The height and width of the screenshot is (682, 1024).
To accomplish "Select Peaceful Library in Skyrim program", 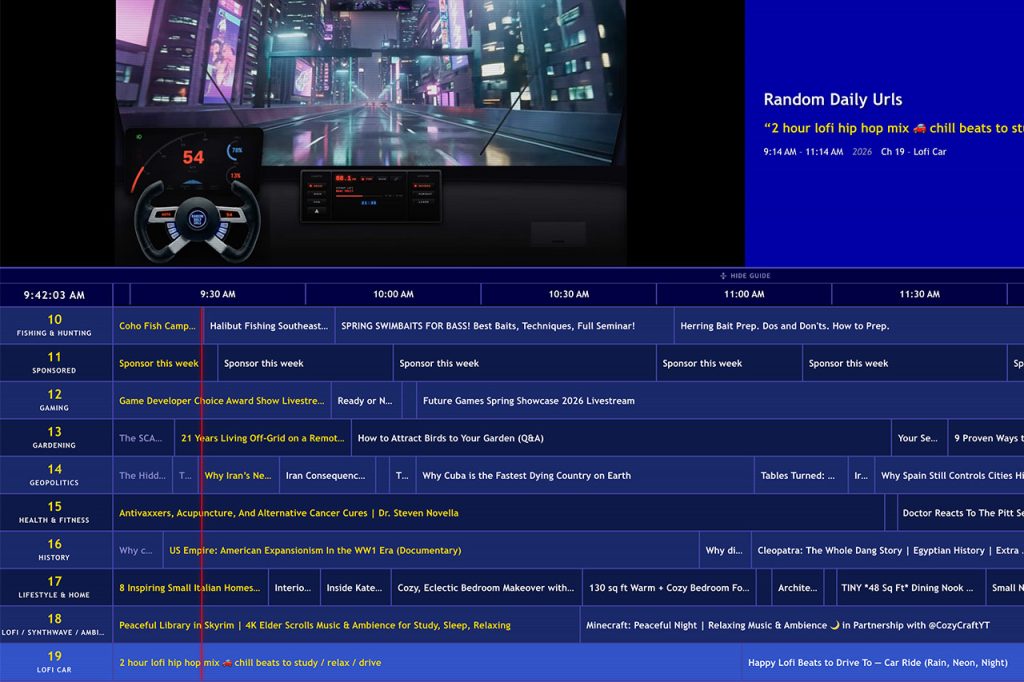I will tap(315, 625).
